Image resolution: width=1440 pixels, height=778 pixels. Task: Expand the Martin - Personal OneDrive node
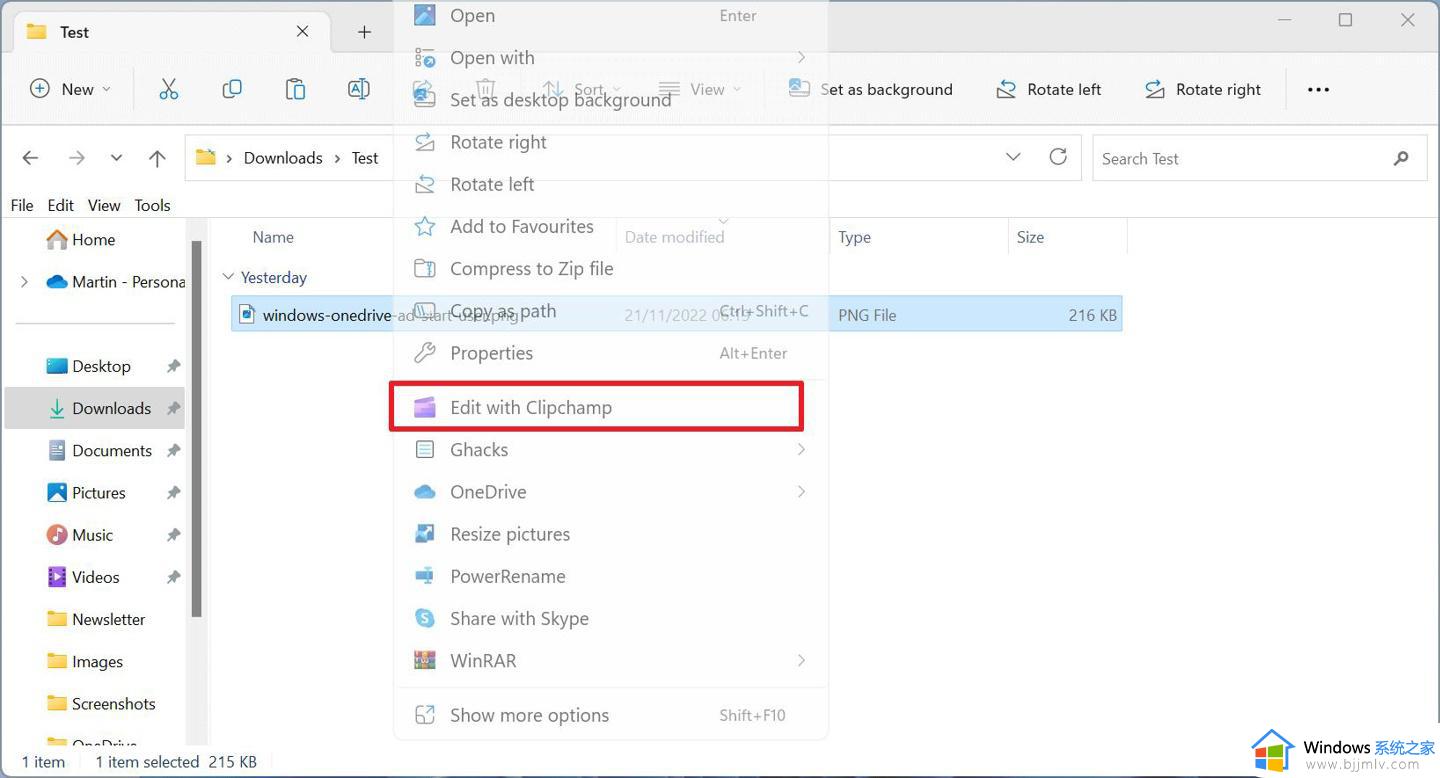24,282
